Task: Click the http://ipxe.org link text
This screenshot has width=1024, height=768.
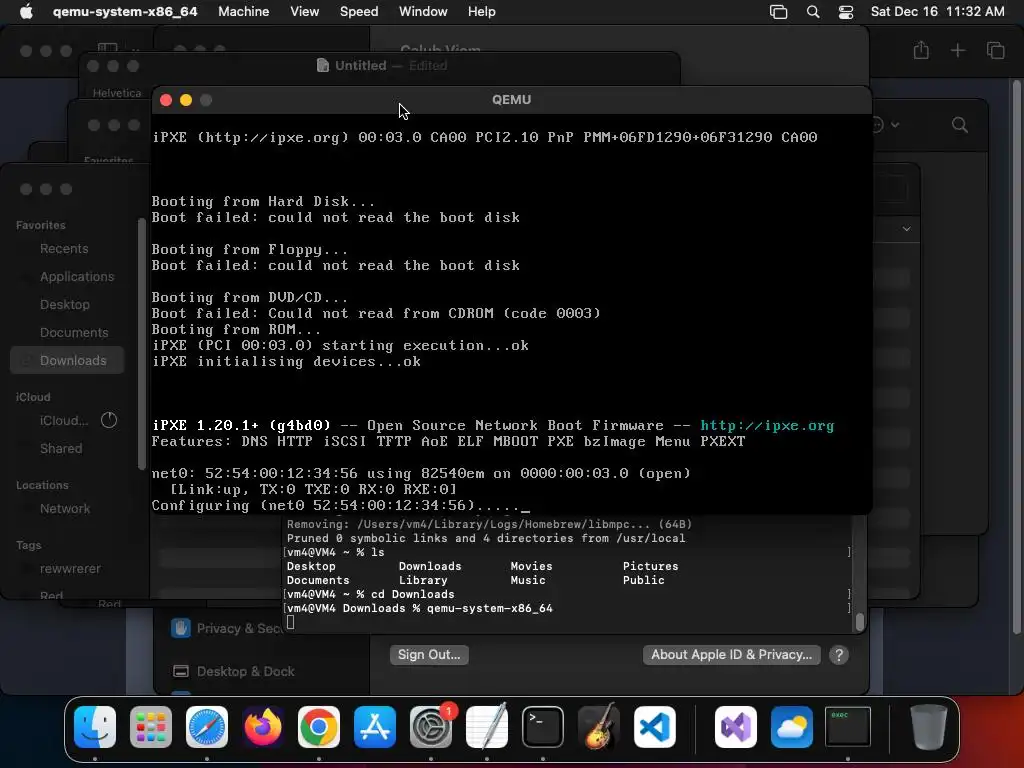Action: point(767,425)
